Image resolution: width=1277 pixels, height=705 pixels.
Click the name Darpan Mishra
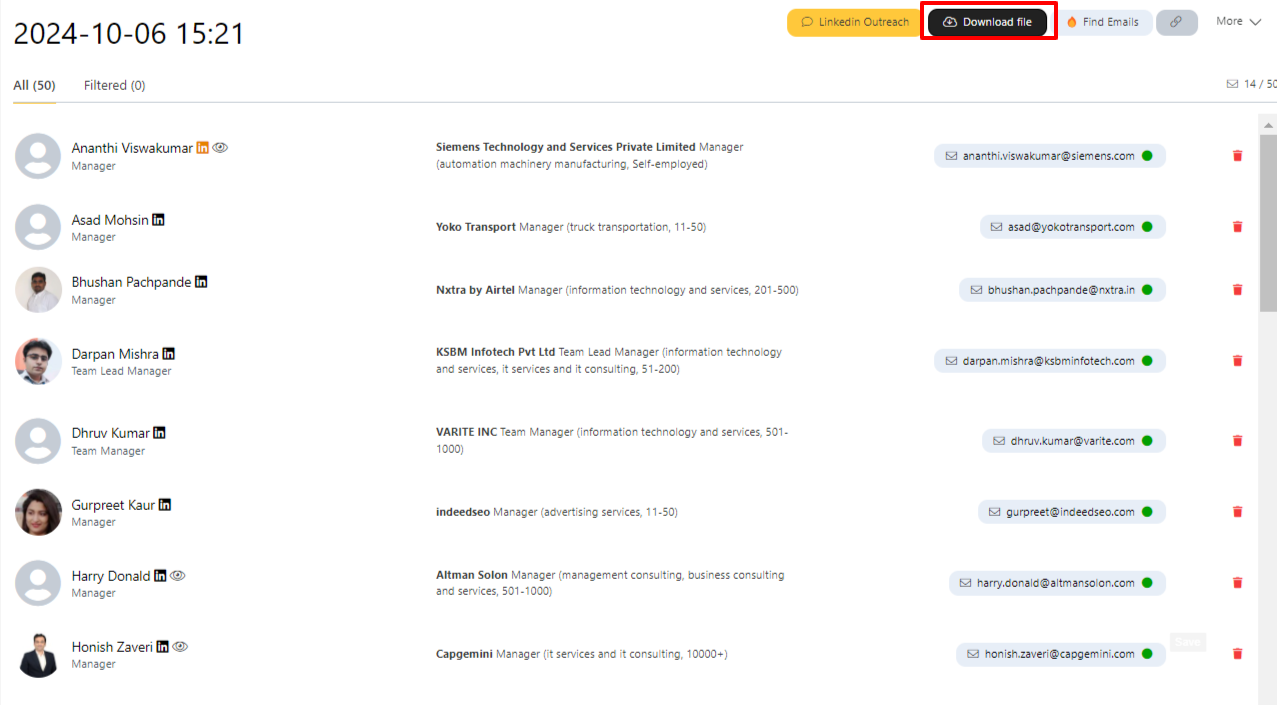(x=115, y=354)
